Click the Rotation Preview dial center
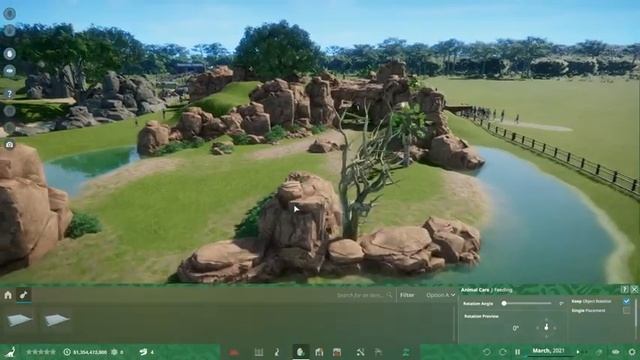Viewport: 640px width, 360px height. click(x=546, y=327)
